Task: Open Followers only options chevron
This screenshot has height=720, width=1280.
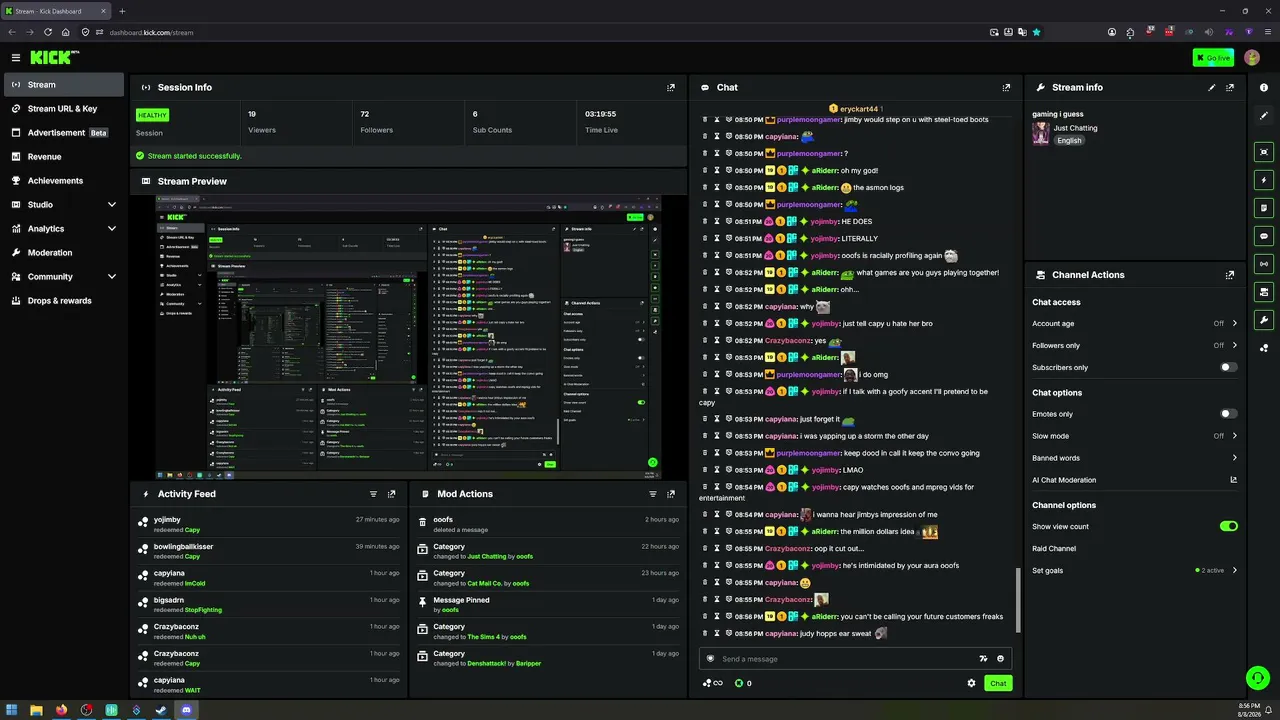Action: 1234,346
